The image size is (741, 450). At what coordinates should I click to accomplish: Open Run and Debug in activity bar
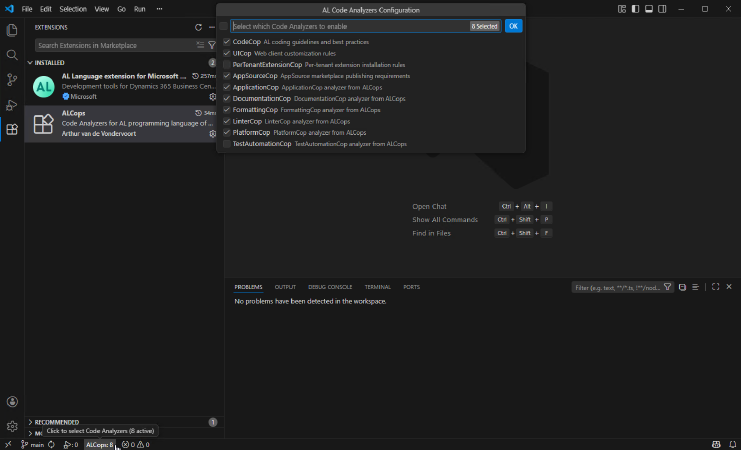coord(12,105)
